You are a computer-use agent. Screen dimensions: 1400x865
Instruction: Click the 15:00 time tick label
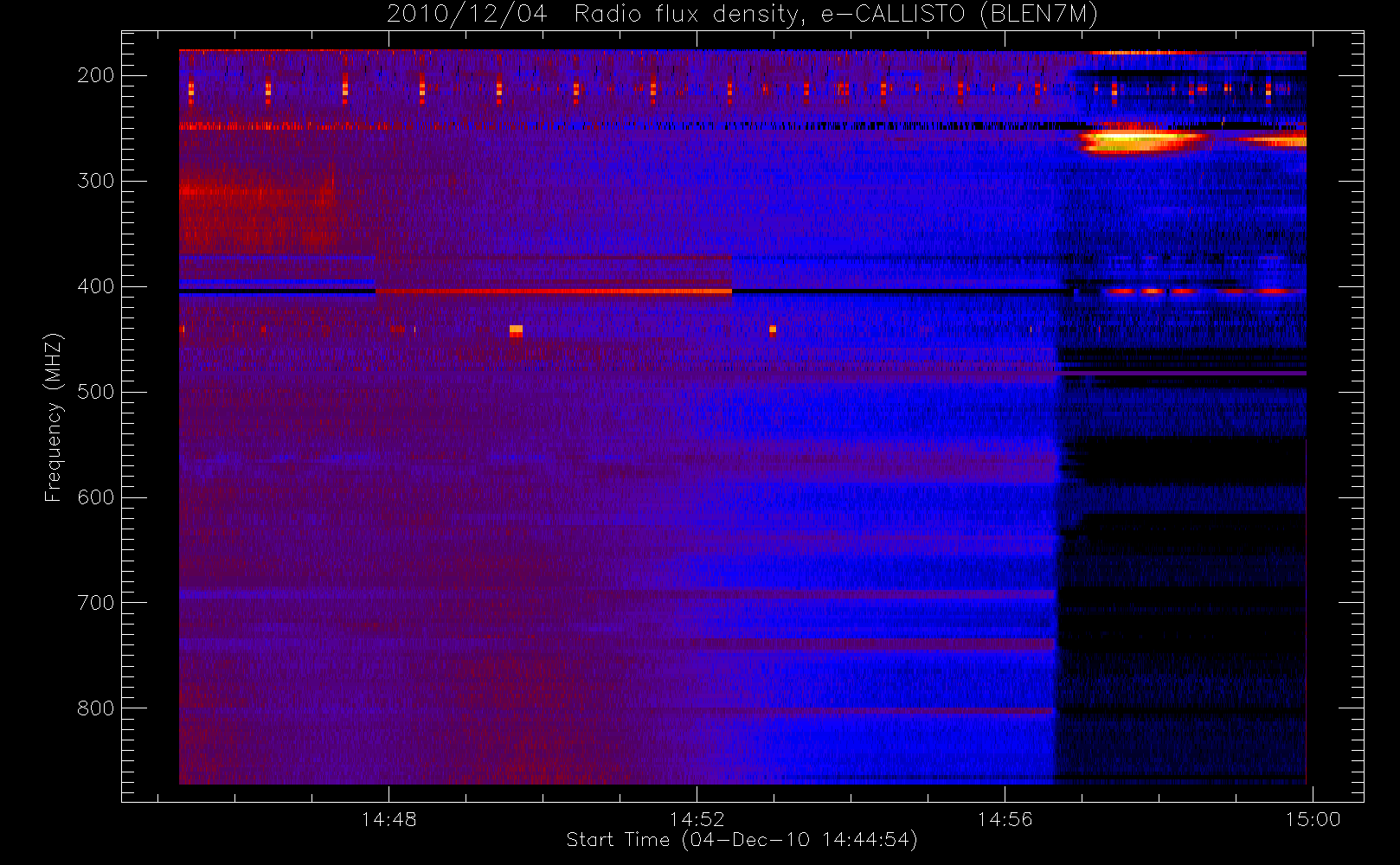pos(1313,819)
